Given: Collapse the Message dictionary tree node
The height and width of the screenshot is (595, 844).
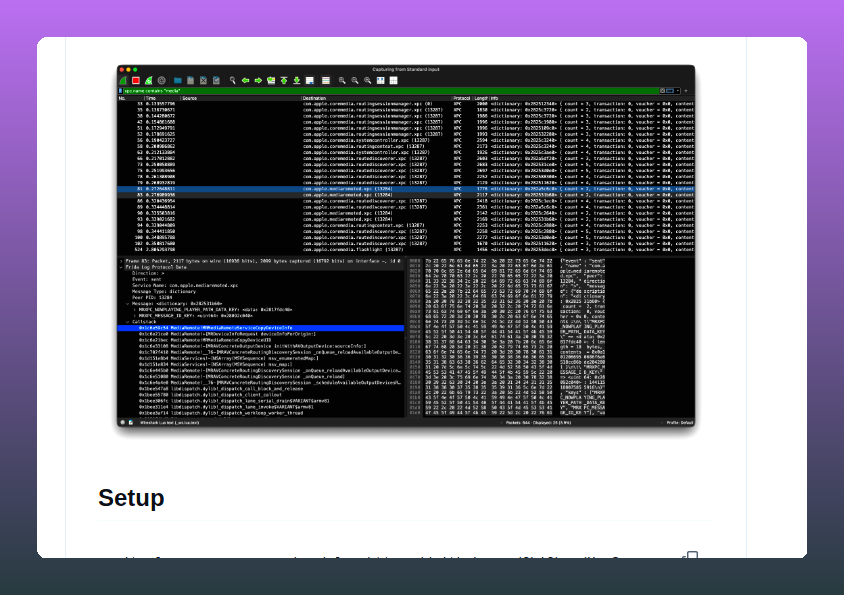Looking at the screenshot, I should [128, 304].
